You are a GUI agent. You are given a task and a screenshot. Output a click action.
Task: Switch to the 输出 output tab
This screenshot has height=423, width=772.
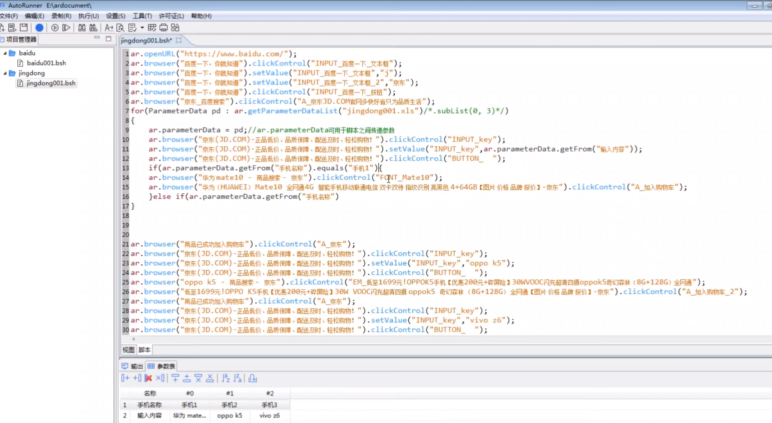coord(134,366)
